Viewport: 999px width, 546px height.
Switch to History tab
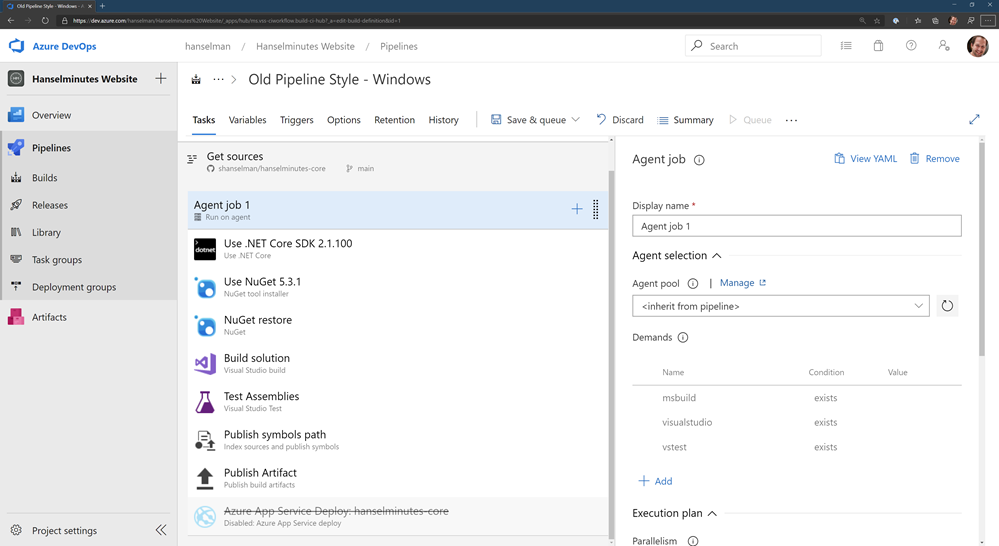pyautogui.click(x=443, y=120)
